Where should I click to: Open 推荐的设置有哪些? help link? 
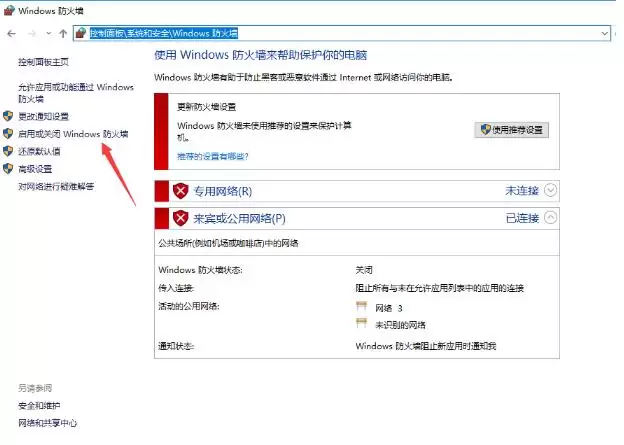[213, 156]
